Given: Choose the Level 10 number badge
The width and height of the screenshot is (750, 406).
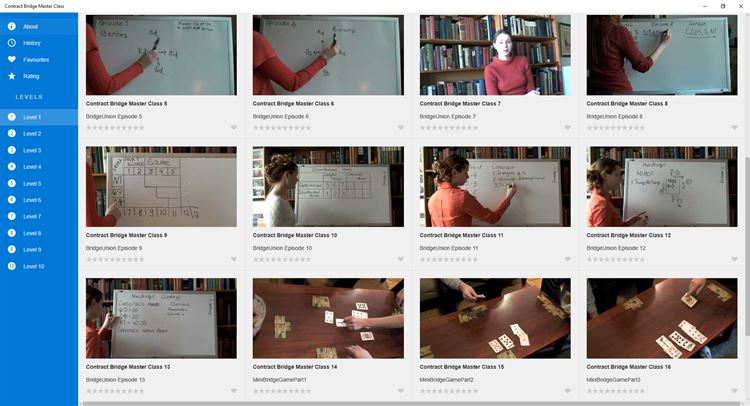Looking at the screenshot, I should (11, 266).
